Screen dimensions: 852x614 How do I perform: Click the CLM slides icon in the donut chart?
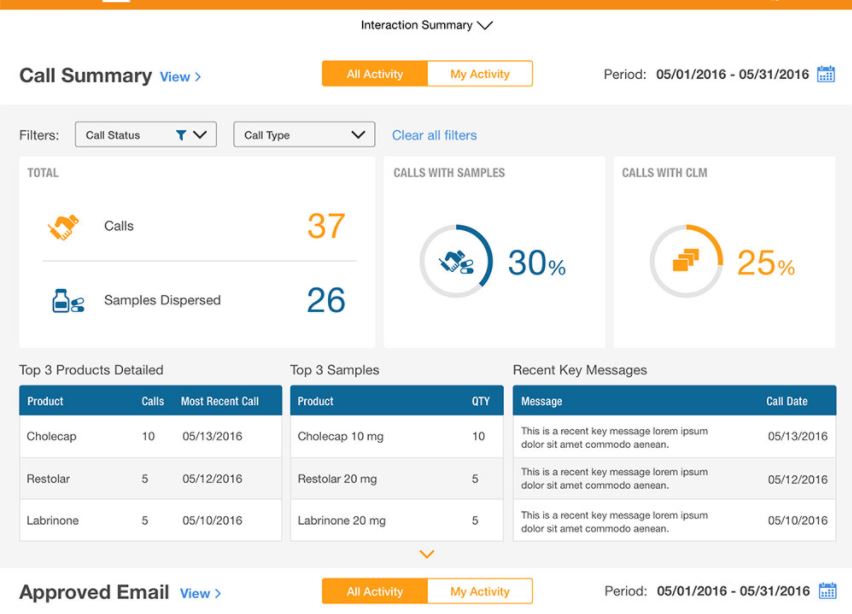click(685, 258)
